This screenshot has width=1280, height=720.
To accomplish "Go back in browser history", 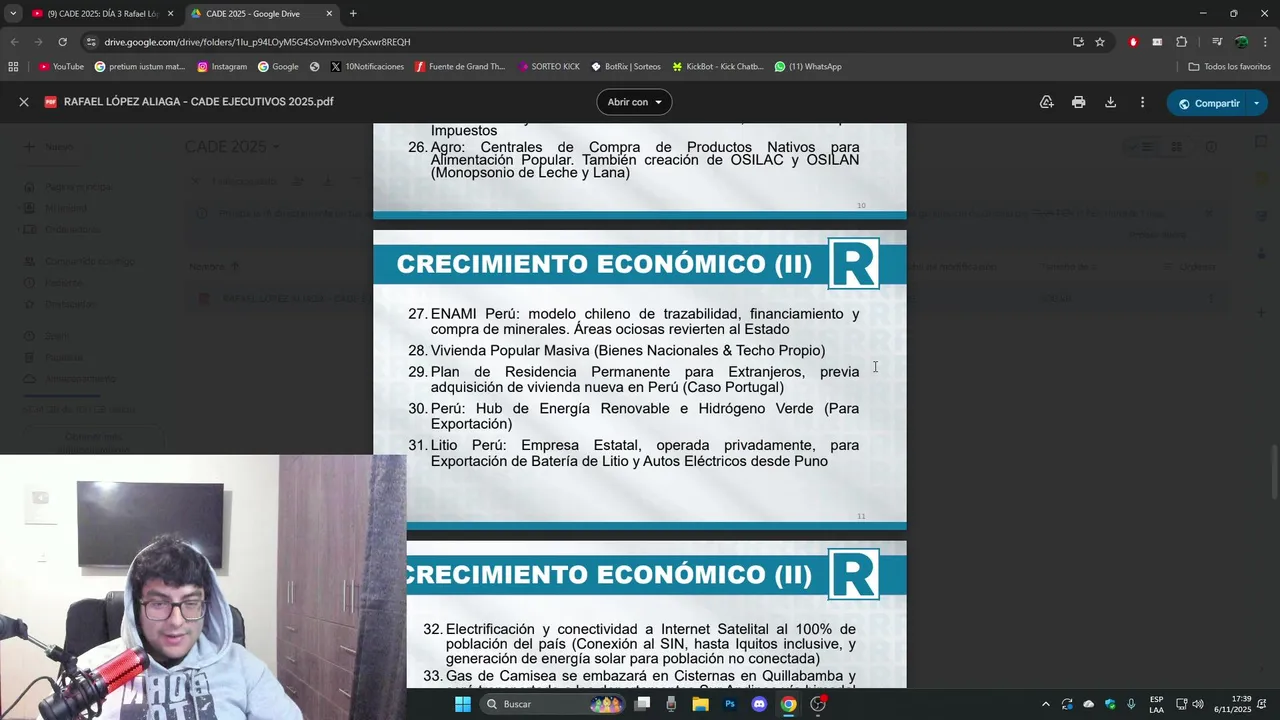I will (x=14, y=42).
